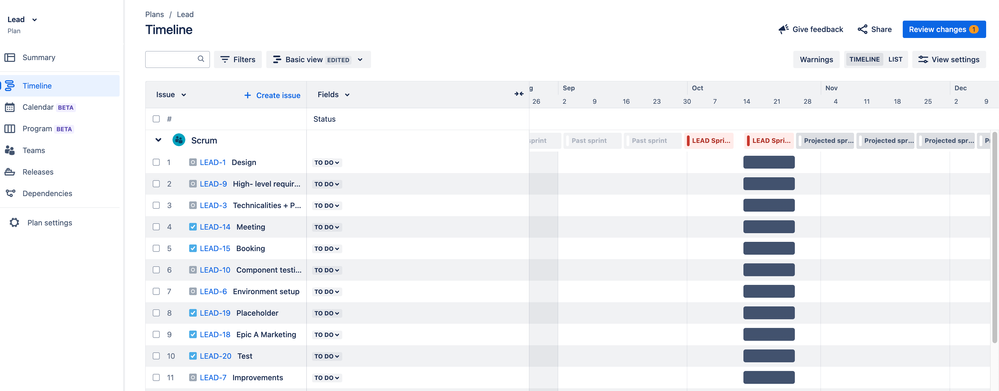
Task: Click the Share icon button
Action: (863, 29)
